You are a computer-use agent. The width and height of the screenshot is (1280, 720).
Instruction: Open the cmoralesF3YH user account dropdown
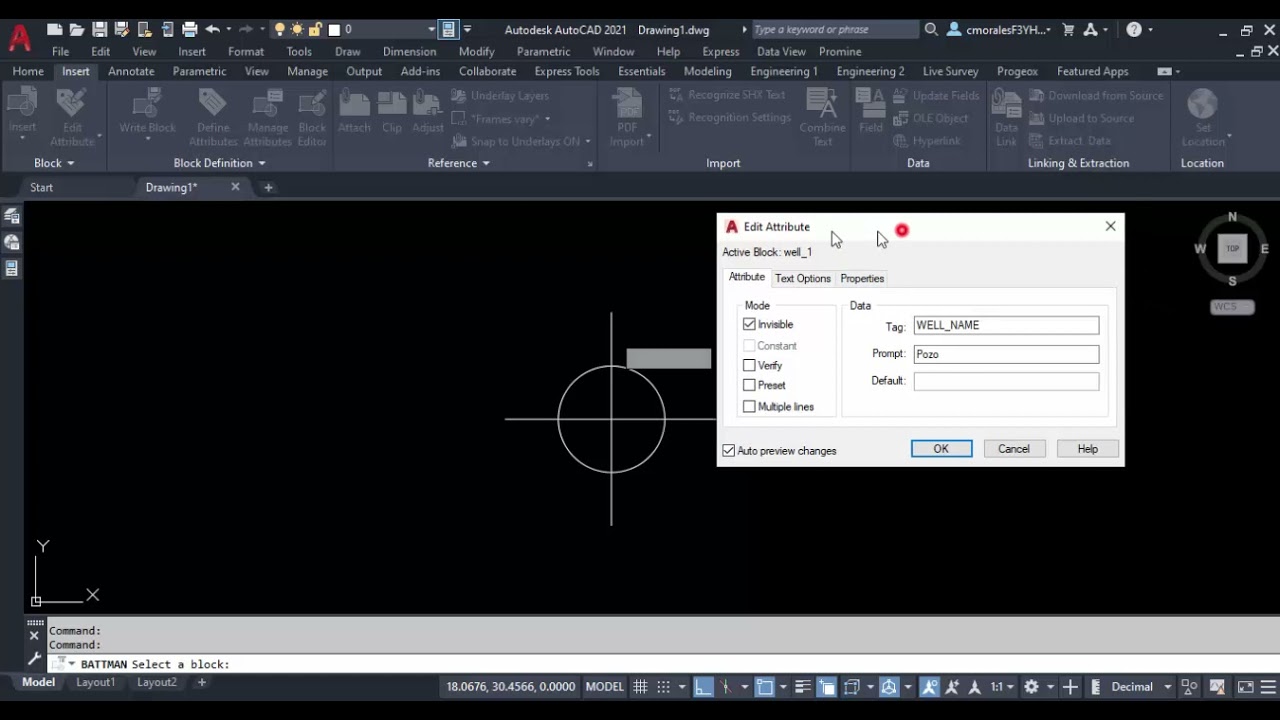[x=1000, y=30]
